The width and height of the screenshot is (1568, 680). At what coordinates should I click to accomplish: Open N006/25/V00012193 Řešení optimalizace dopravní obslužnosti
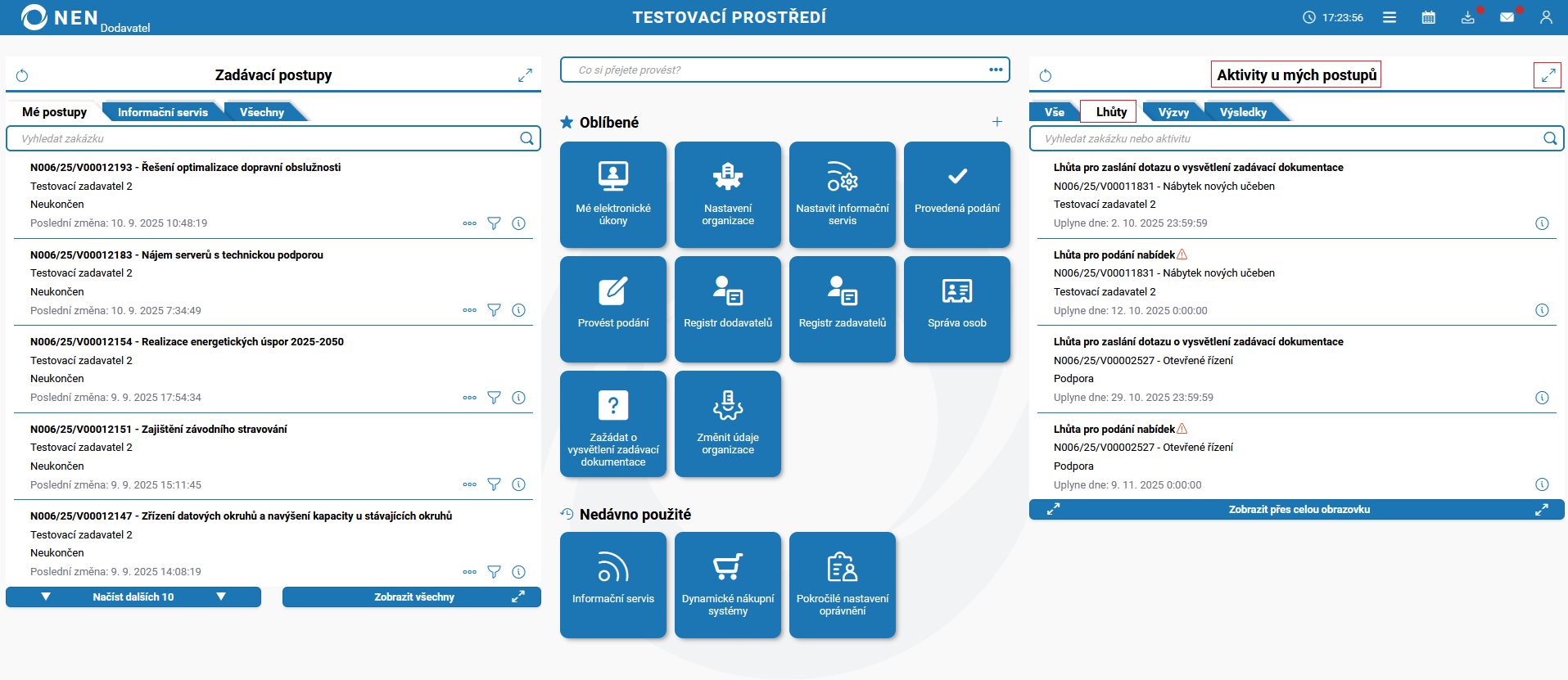186,167
